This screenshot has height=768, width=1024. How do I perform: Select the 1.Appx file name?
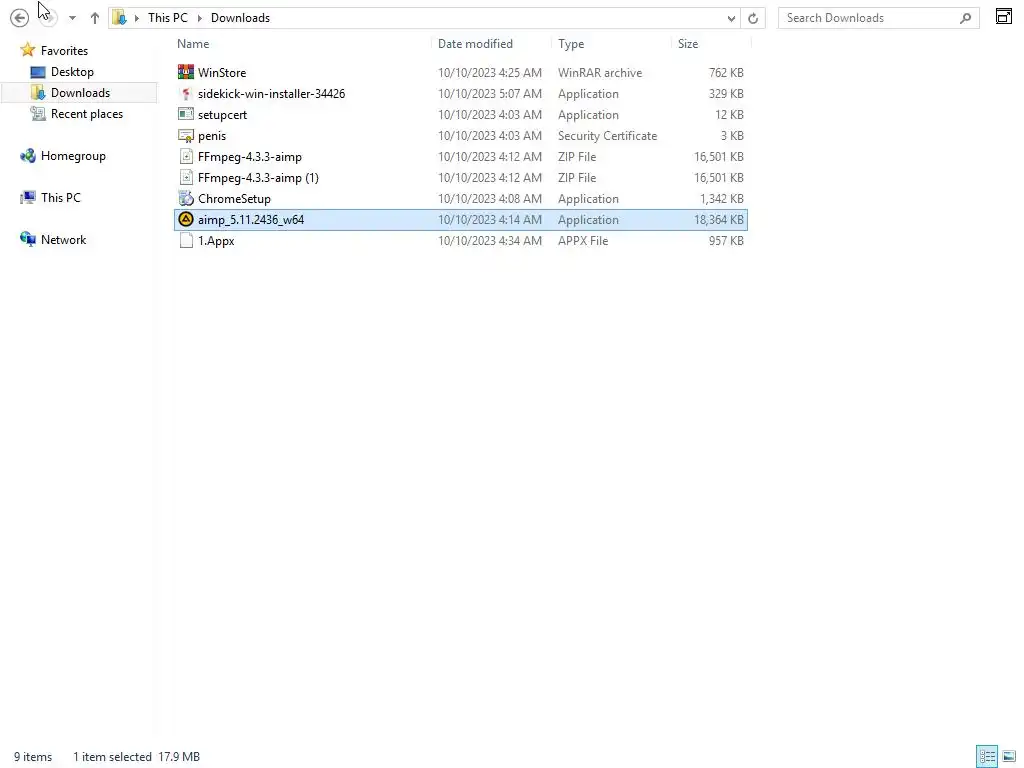(216, 240)
